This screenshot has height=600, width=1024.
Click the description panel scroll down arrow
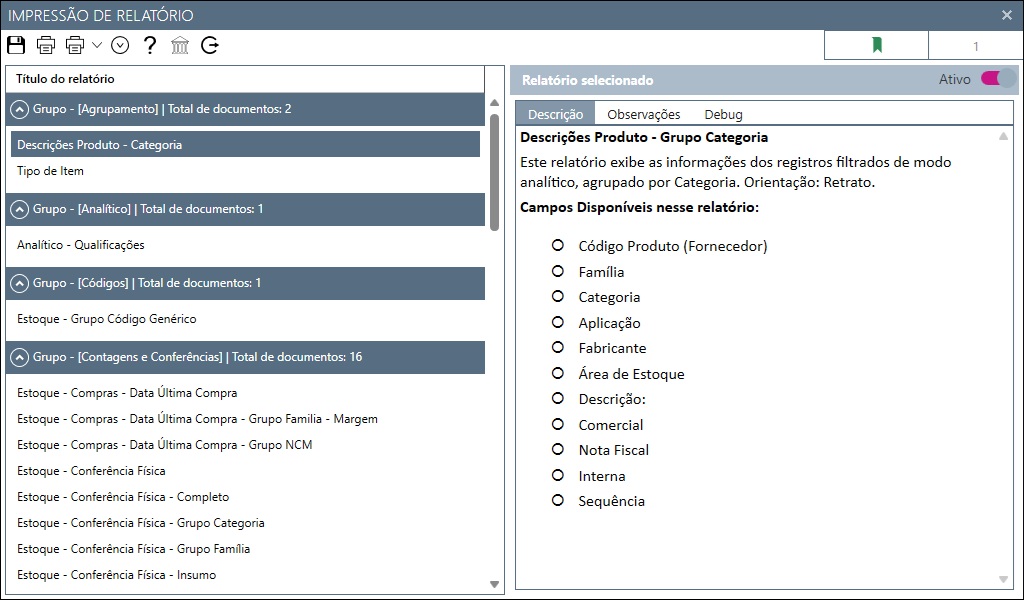pyautogui.click(x=1003, y=579)
